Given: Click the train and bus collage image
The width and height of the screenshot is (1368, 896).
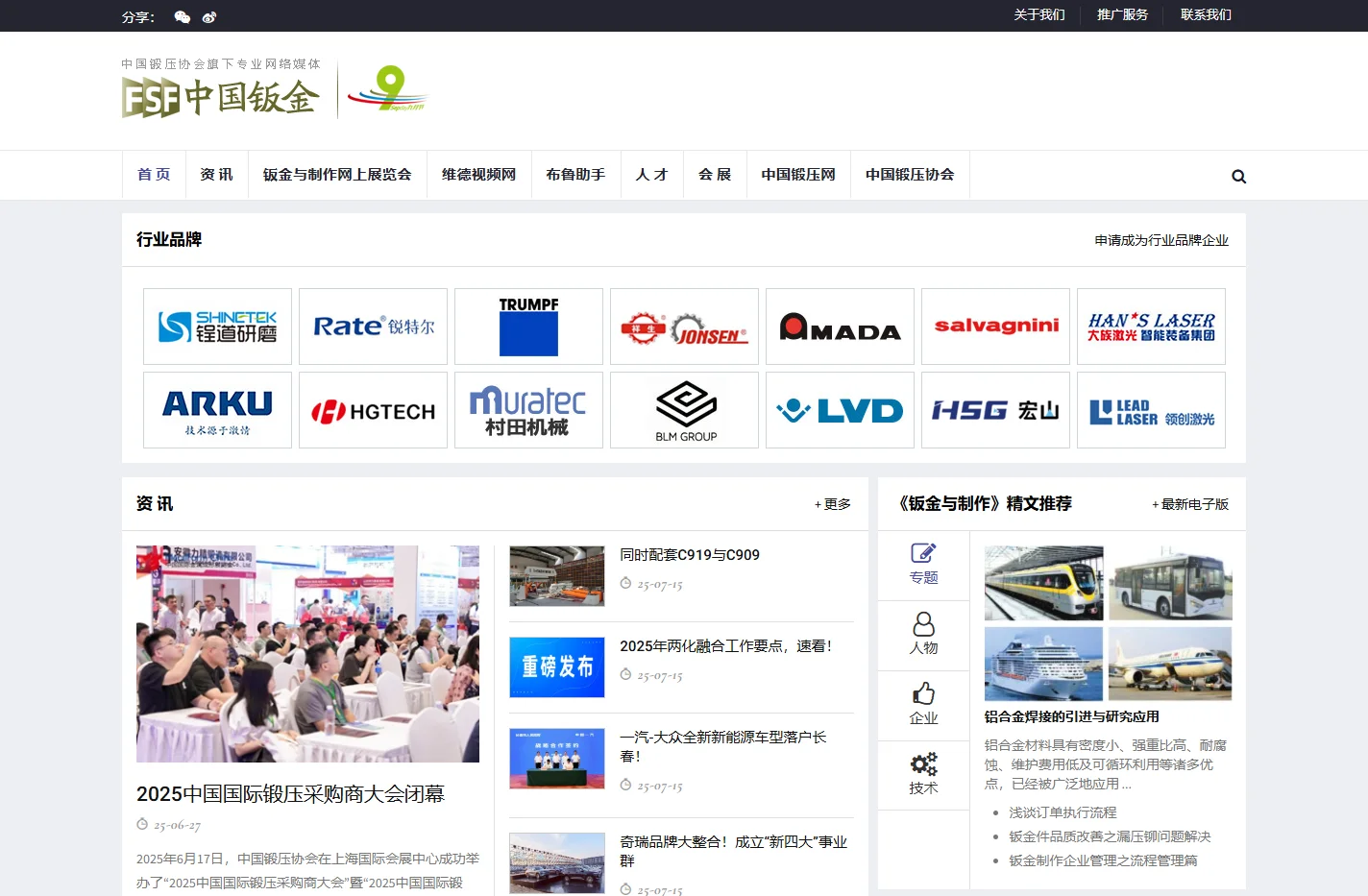Looking at the screenshot, I should (1108, 623).
